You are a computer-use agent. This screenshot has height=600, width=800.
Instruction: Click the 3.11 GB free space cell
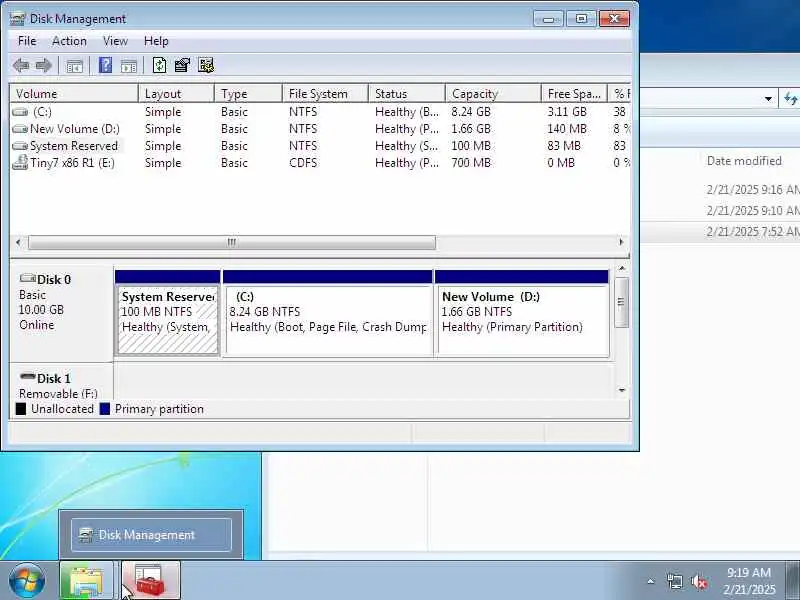[x=567, y=112]
